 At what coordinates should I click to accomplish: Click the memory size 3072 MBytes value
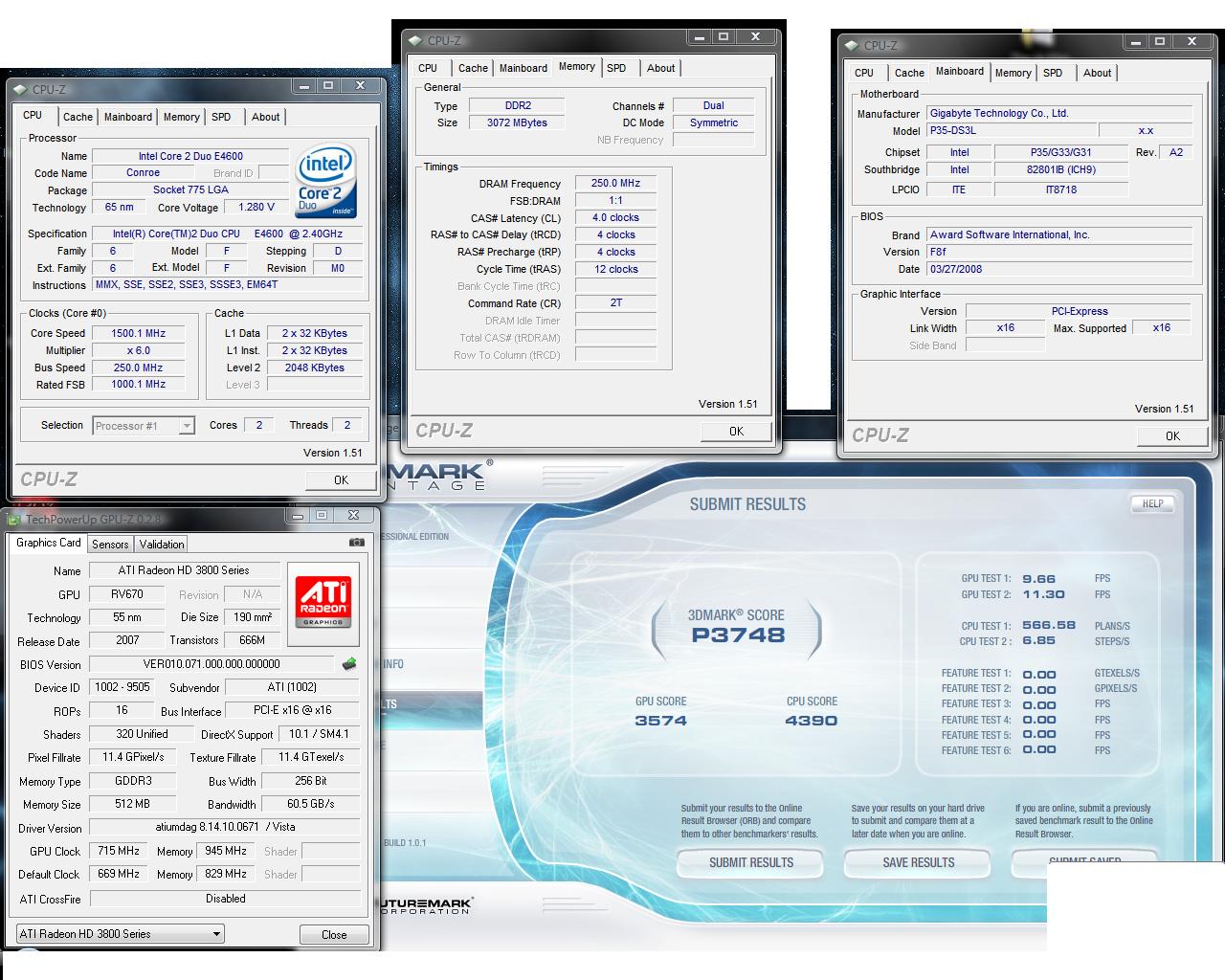point(517,122)
